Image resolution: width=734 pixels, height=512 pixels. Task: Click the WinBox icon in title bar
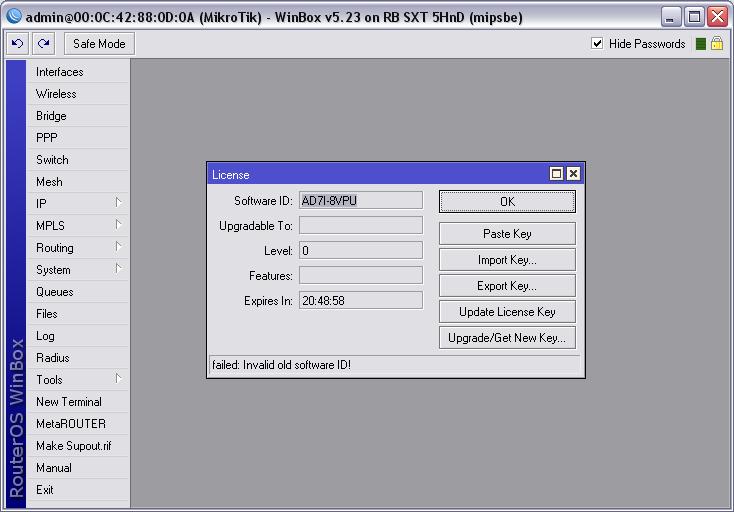click(14, 16)
